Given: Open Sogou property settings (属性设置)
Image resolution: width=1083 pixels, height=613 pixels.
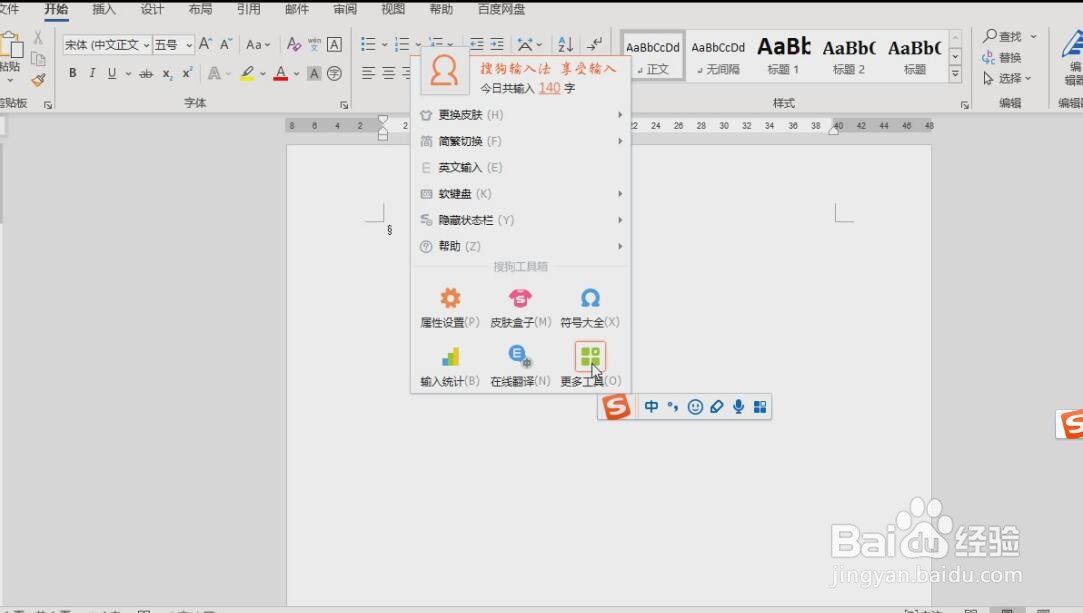Looking at the screenshot, I should (x=450, y=308).
